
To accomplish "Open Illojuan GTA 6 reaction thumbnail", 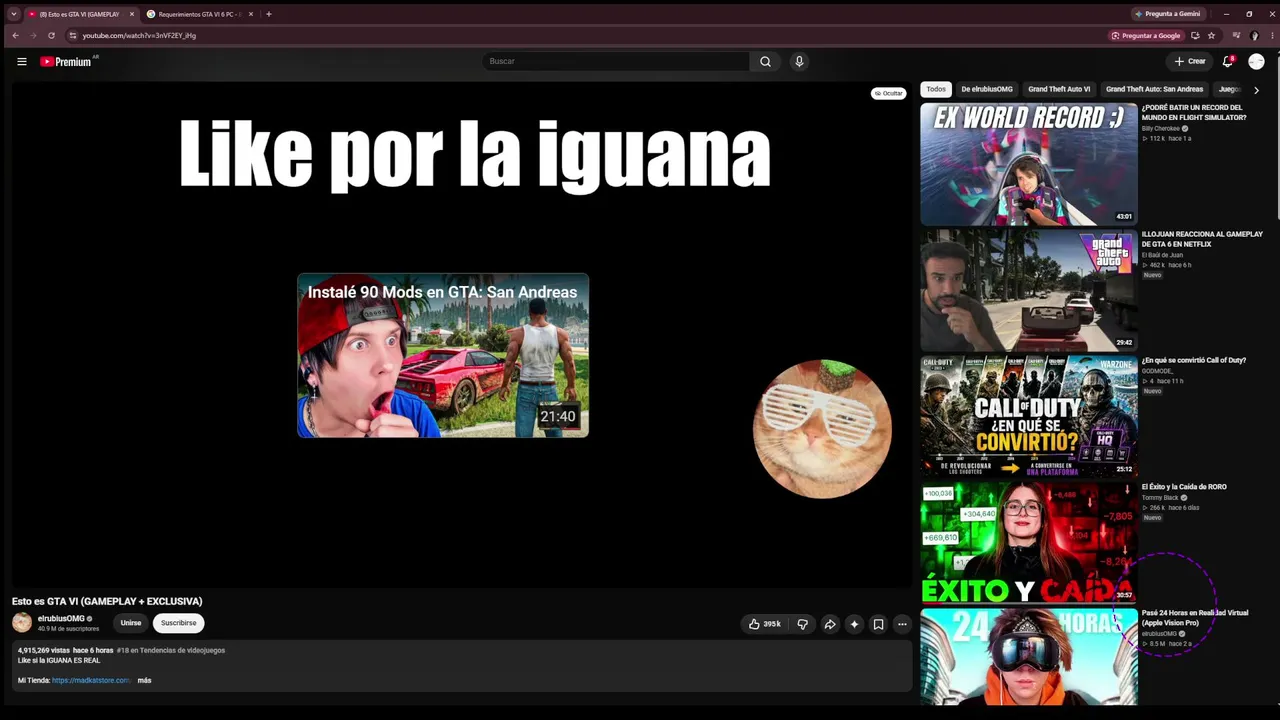I will click(x=1029, y=290).
